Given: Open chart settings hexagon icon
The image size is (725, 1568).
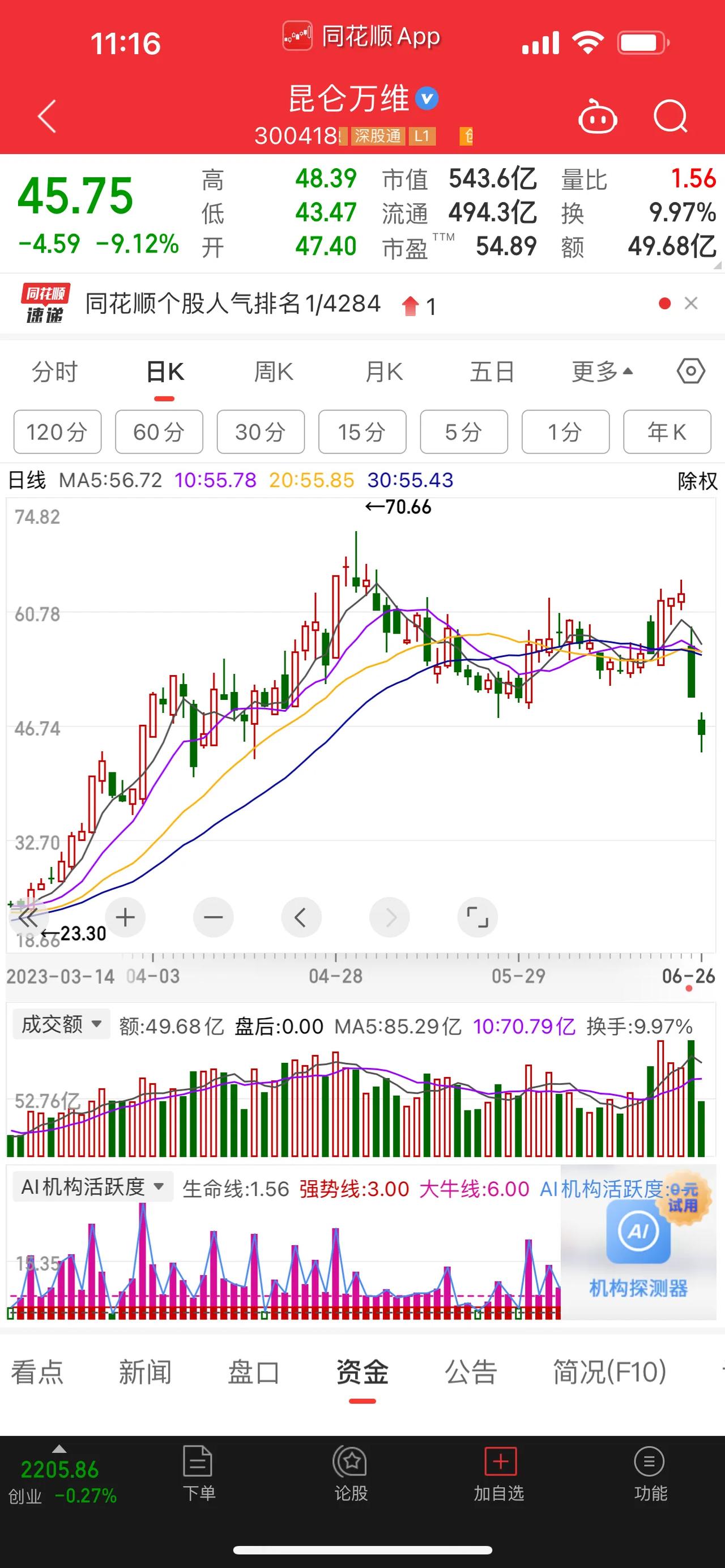Looking at the screenshot, I should [x=691, y=371].
